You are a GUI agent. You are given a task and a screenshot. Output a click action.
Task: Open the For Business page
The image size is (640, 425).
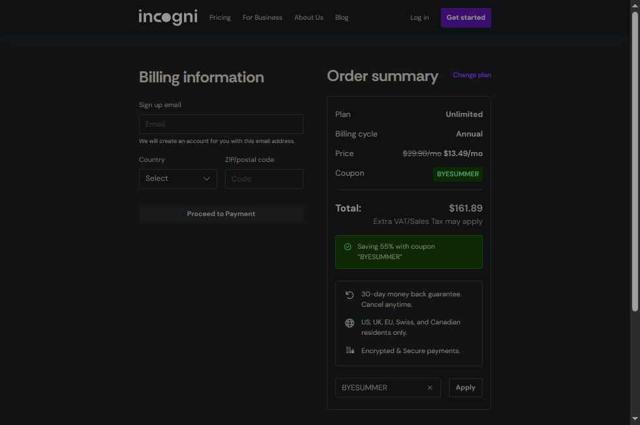point(262,18)
